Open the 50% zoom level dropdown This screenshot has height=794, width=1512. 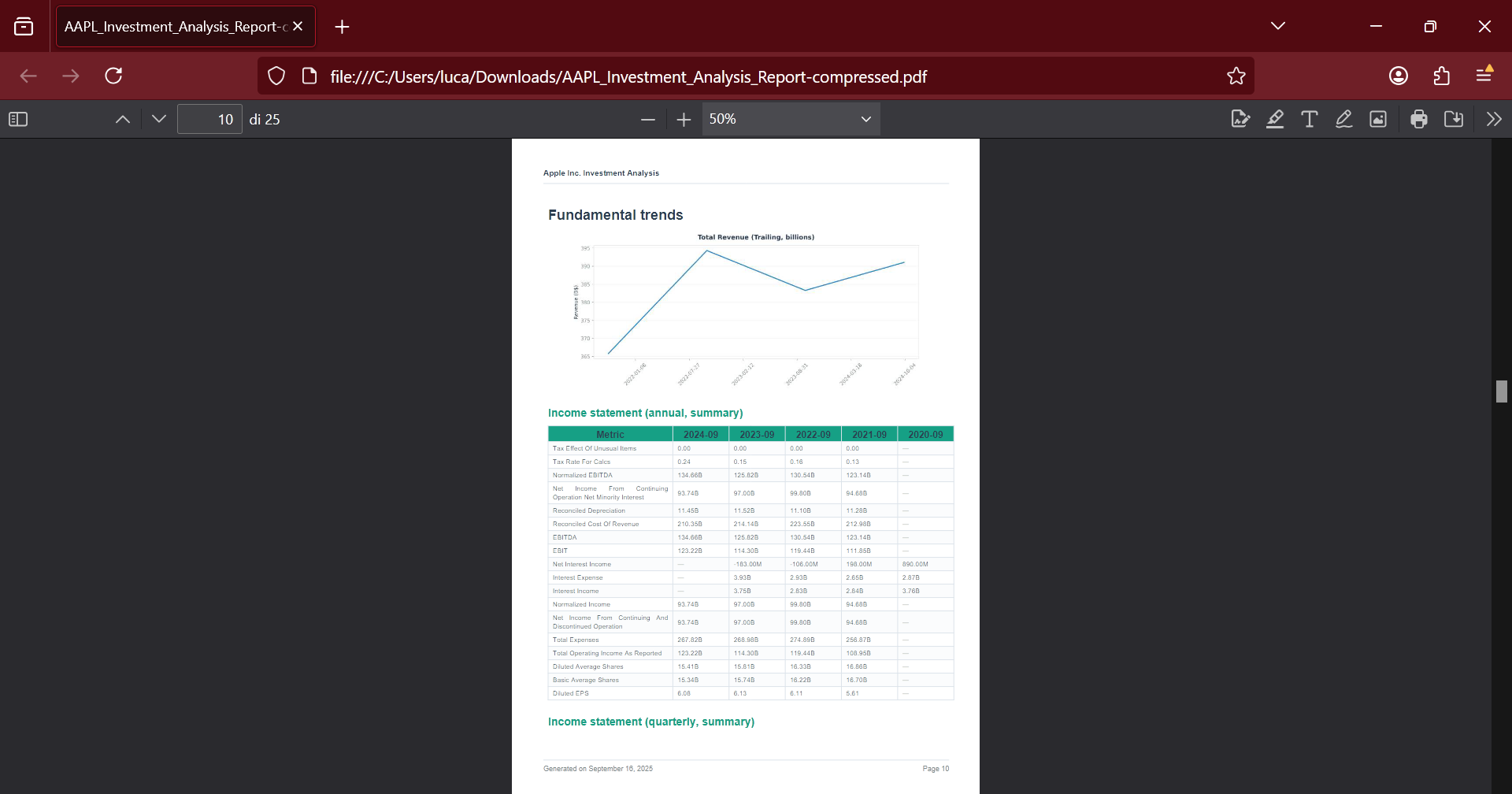[790, 119]
